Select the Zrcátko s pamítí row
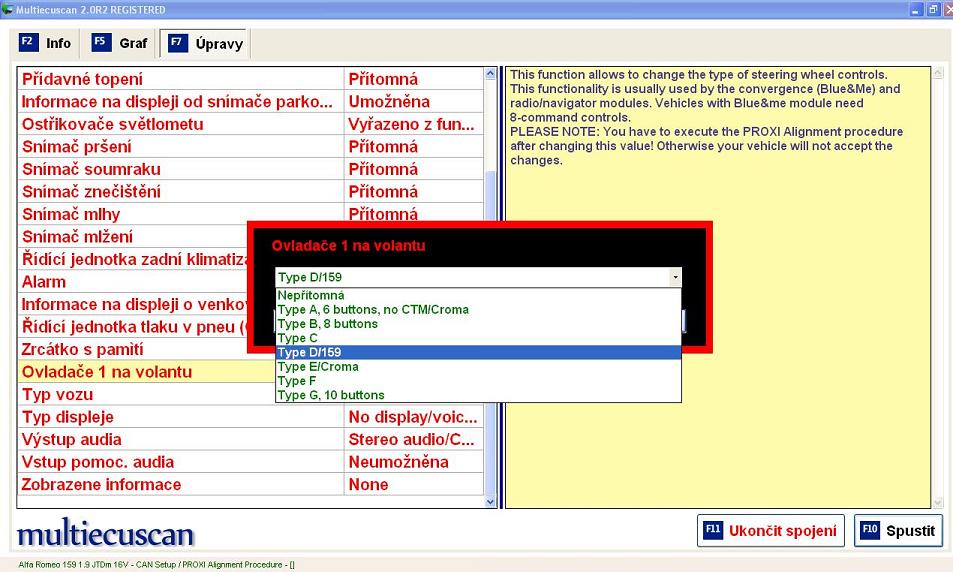This screenshot has height=572, width=953. (x=132, y=349)
